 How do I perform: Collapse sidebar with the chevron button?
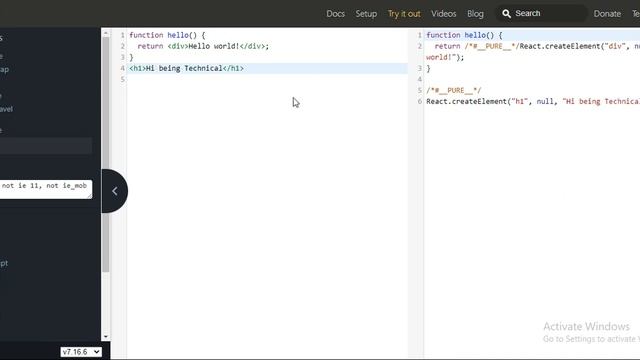[115, 191]
